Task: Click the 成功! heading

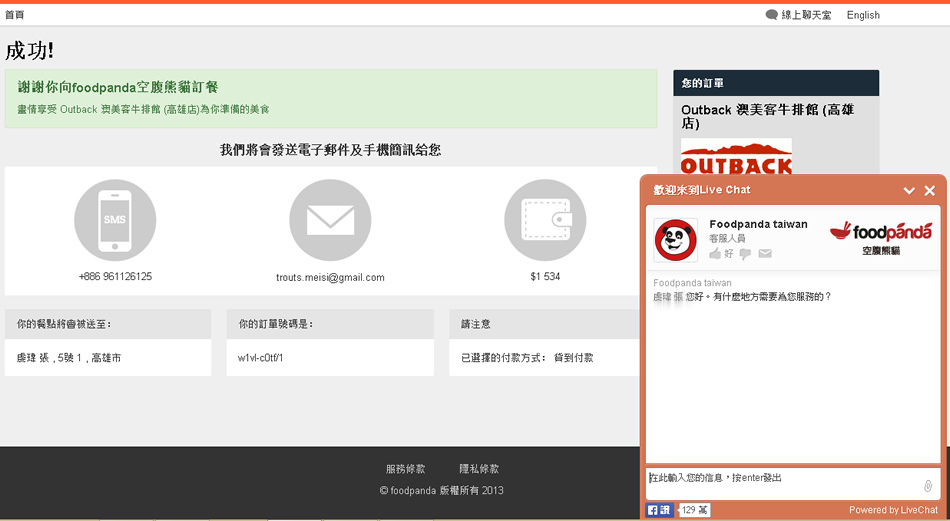Action: 30,50
